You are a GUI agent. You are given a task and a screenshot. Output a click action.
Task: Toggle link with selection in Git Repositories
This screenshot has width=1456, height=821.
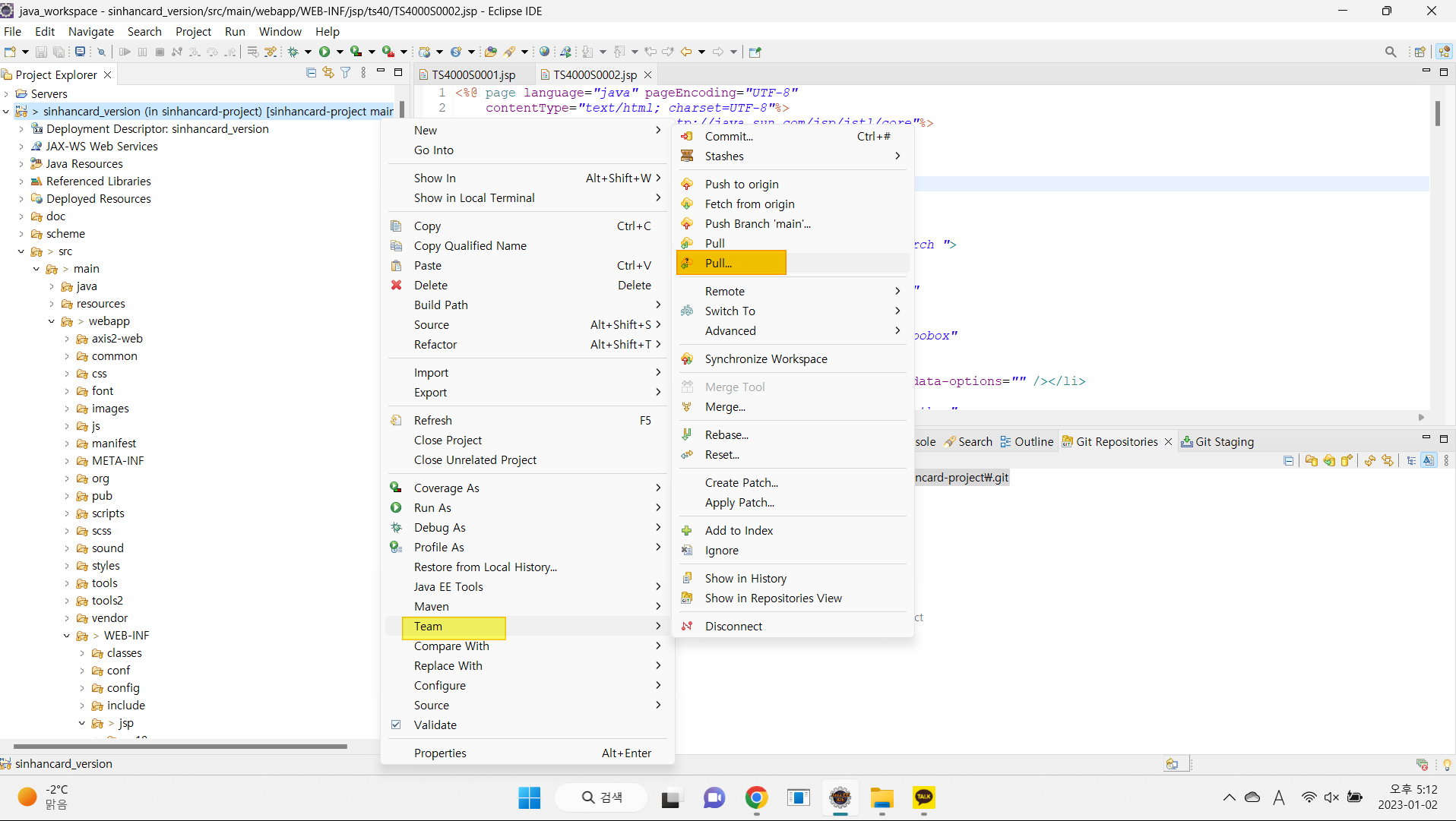tap(1388, 460)
